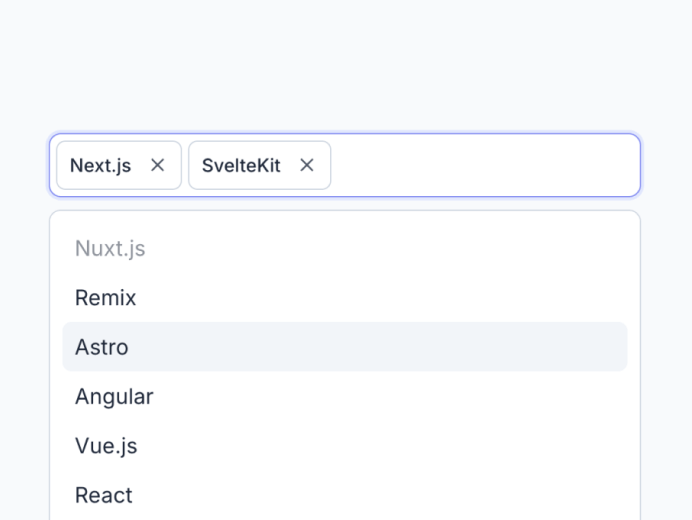Viewport: 692px width, 520px height.
Task: Add Remix to the selected frameworks
Action: [x=344, y=298]
